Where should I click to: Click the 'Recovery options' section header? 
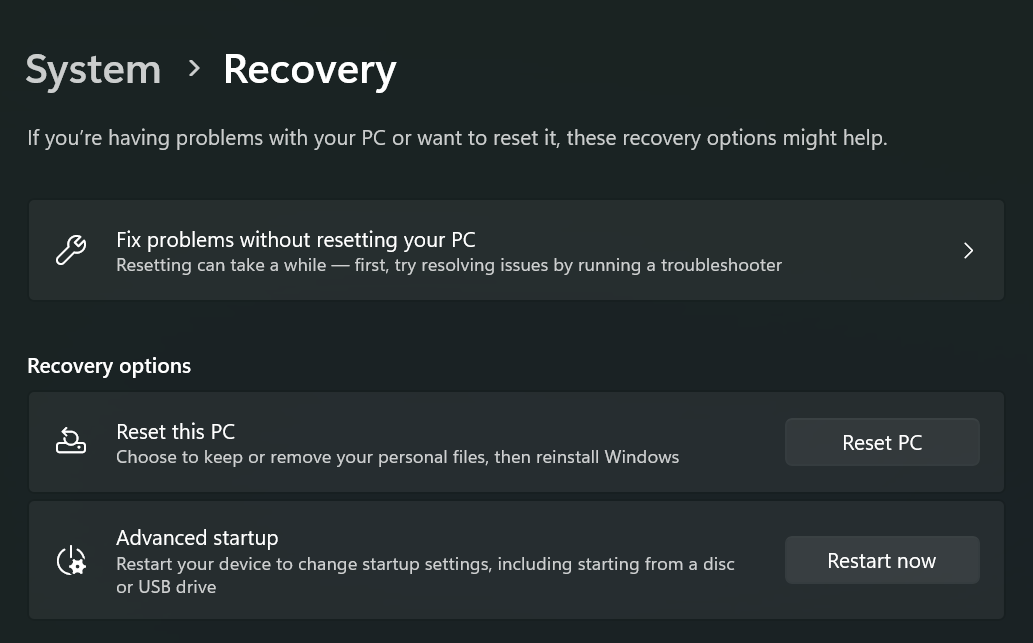(x=109, y=366)
